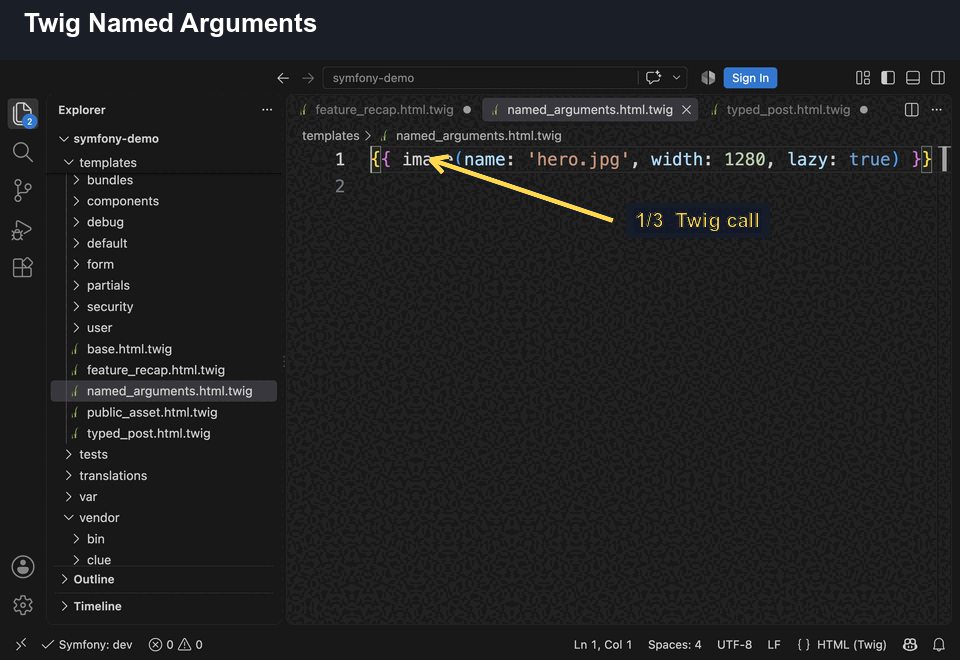Image resolution: width=960 pixels, height=660 pixels.
Task: Open the errors and warnings counter
Action: [176, 645]
